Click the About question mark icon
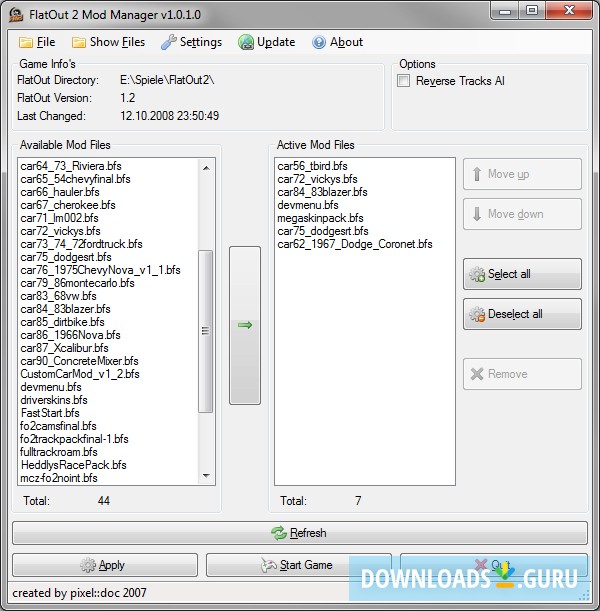The height and width of the screenshot is (611, 600). click(x=319, y=42)
